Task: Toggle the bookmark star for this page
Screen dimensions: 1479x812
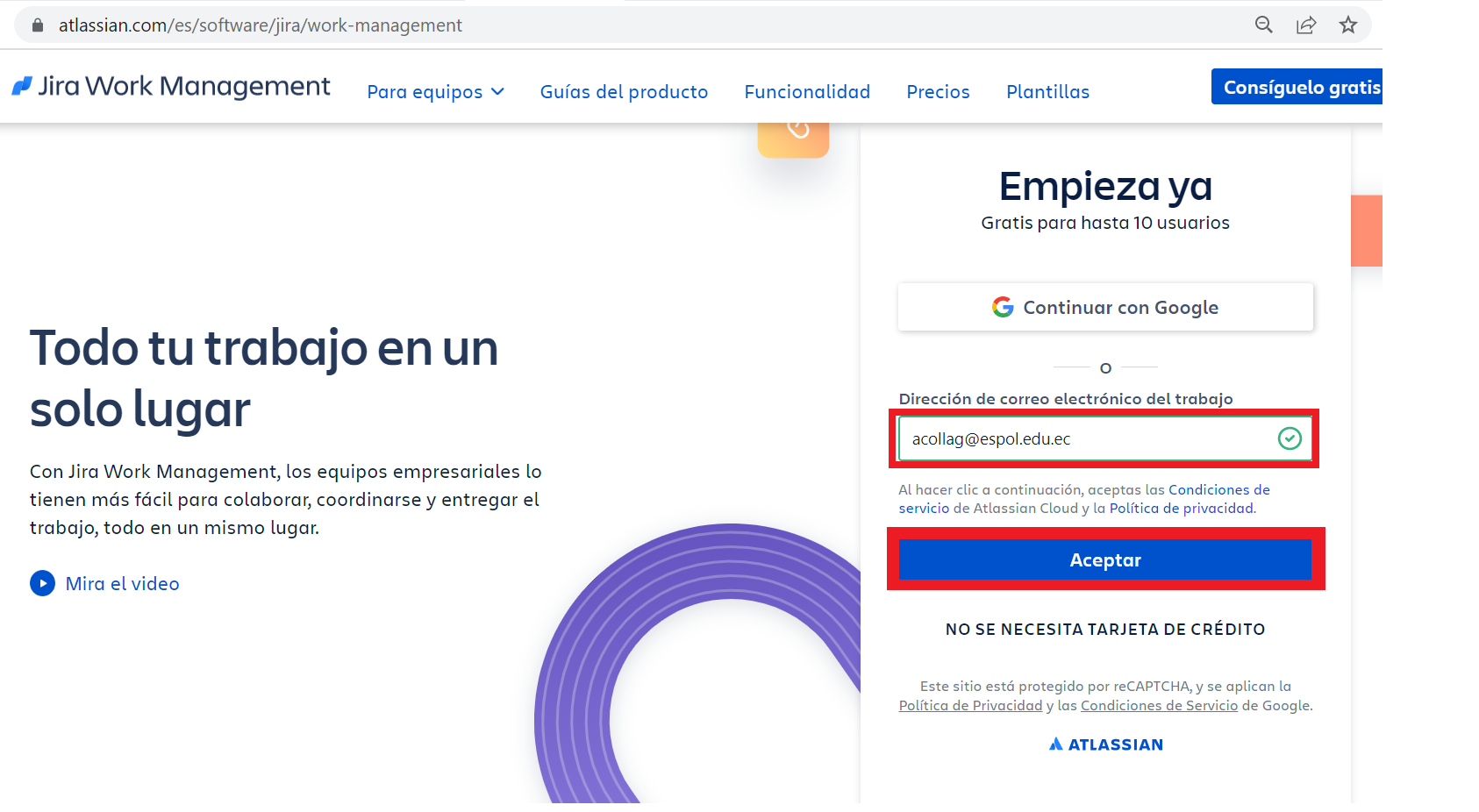Action: pos(1347,25)
